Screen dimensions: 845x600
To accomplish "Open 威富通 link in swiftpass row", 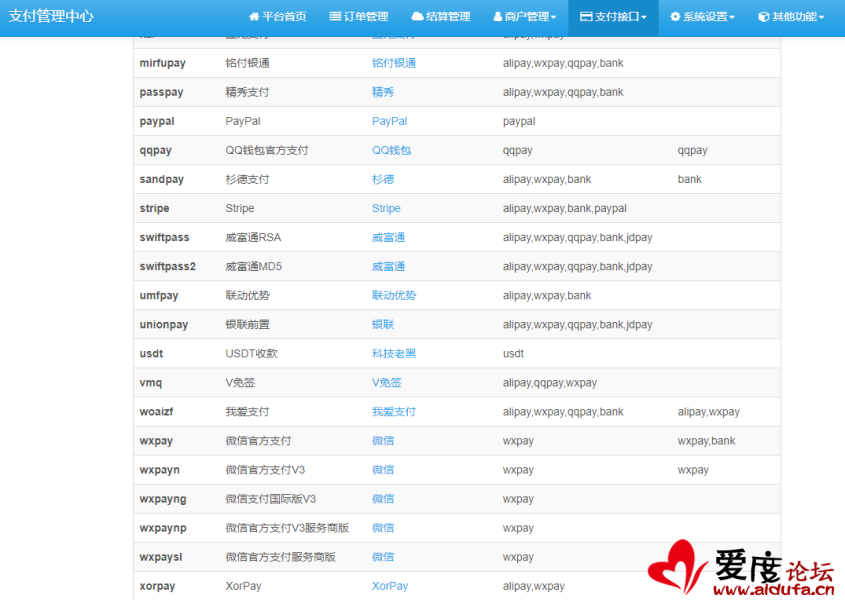I will 389,238.
